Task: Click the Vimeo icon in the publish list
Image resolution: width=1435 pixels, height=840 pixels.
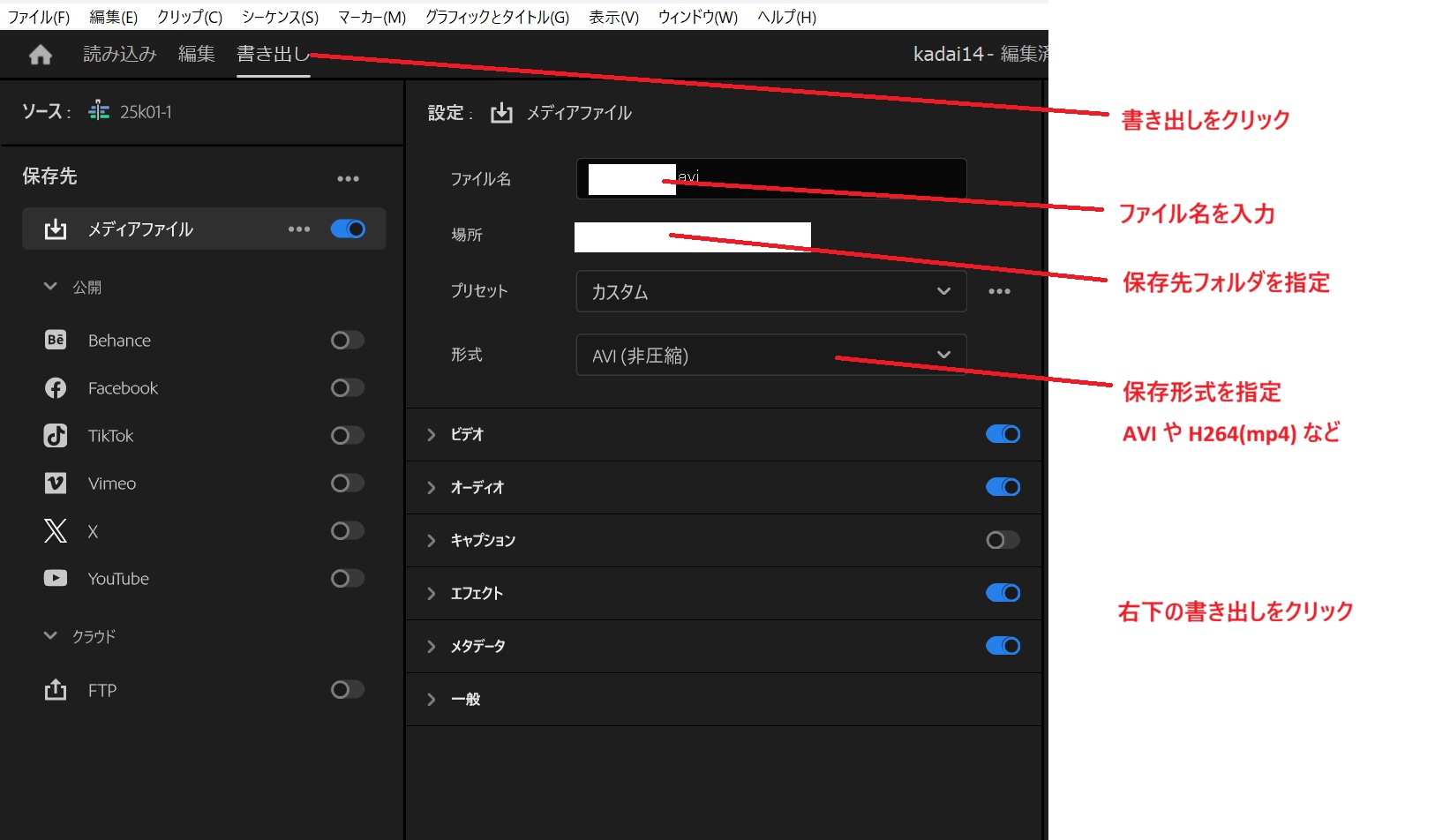Action: [x=56, y=484]
